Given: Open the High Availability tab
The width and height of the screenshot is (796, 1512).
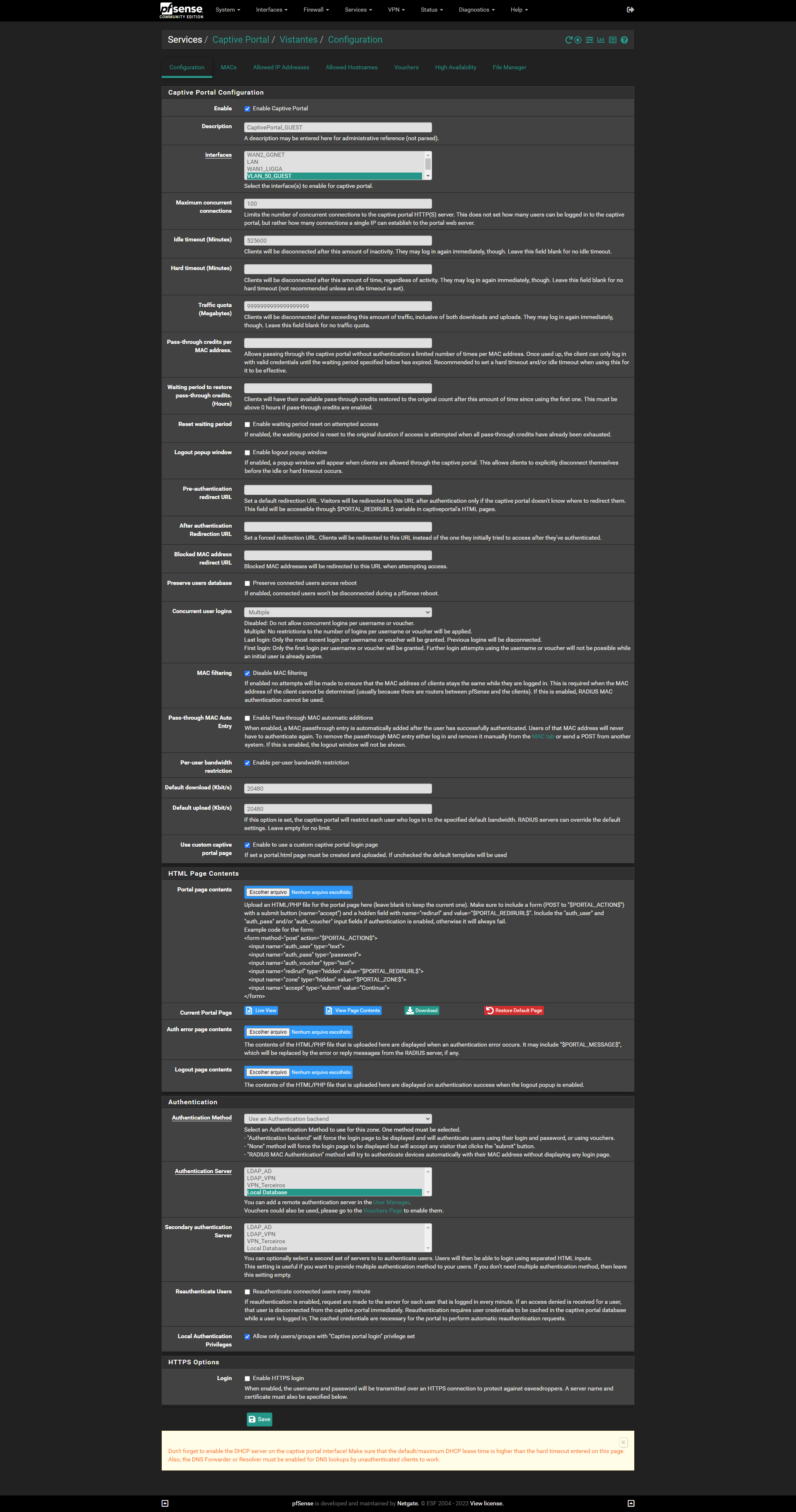Looking at the screenshot, I should pyautogui.click(x=456, y=68).
